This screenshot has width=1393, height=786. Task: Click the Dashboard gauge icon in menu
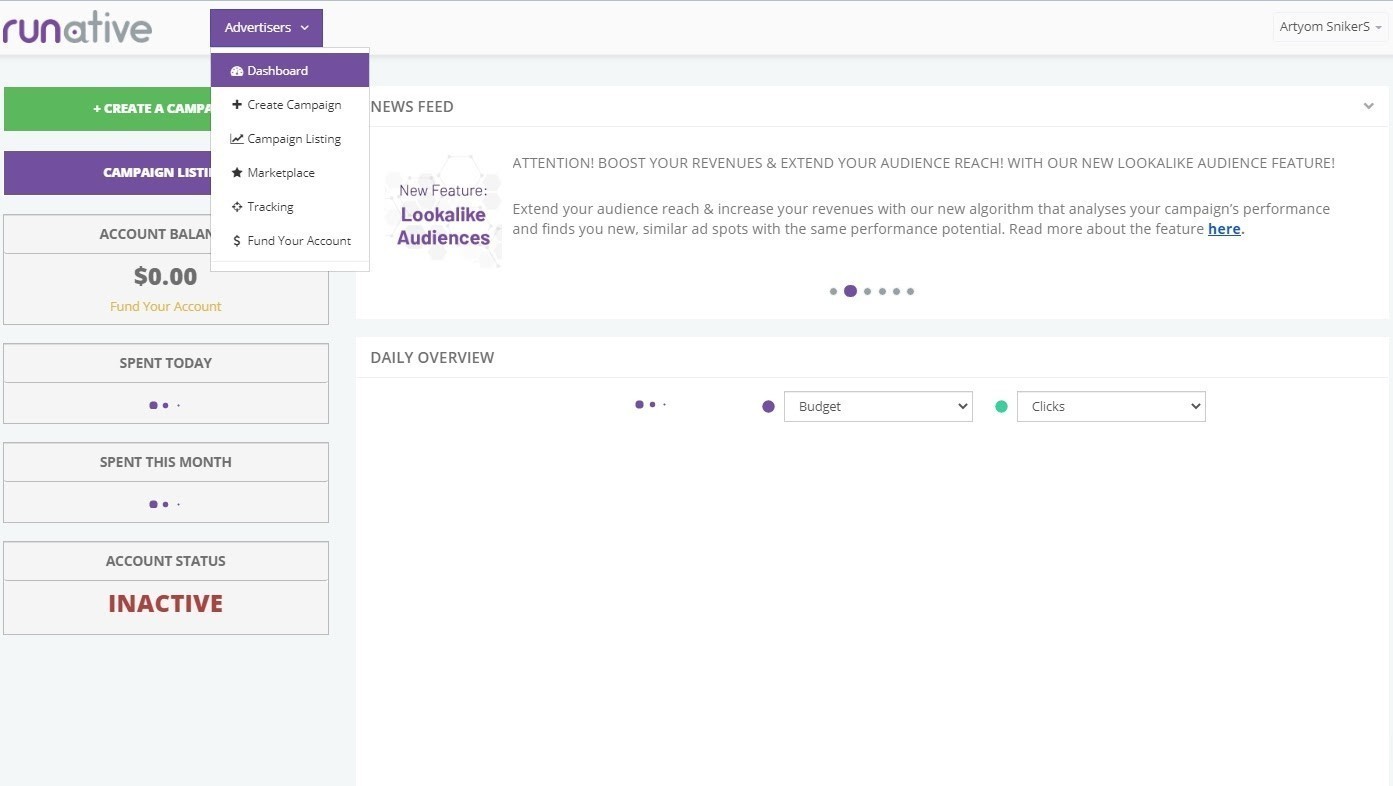click(x=237, y=71)
